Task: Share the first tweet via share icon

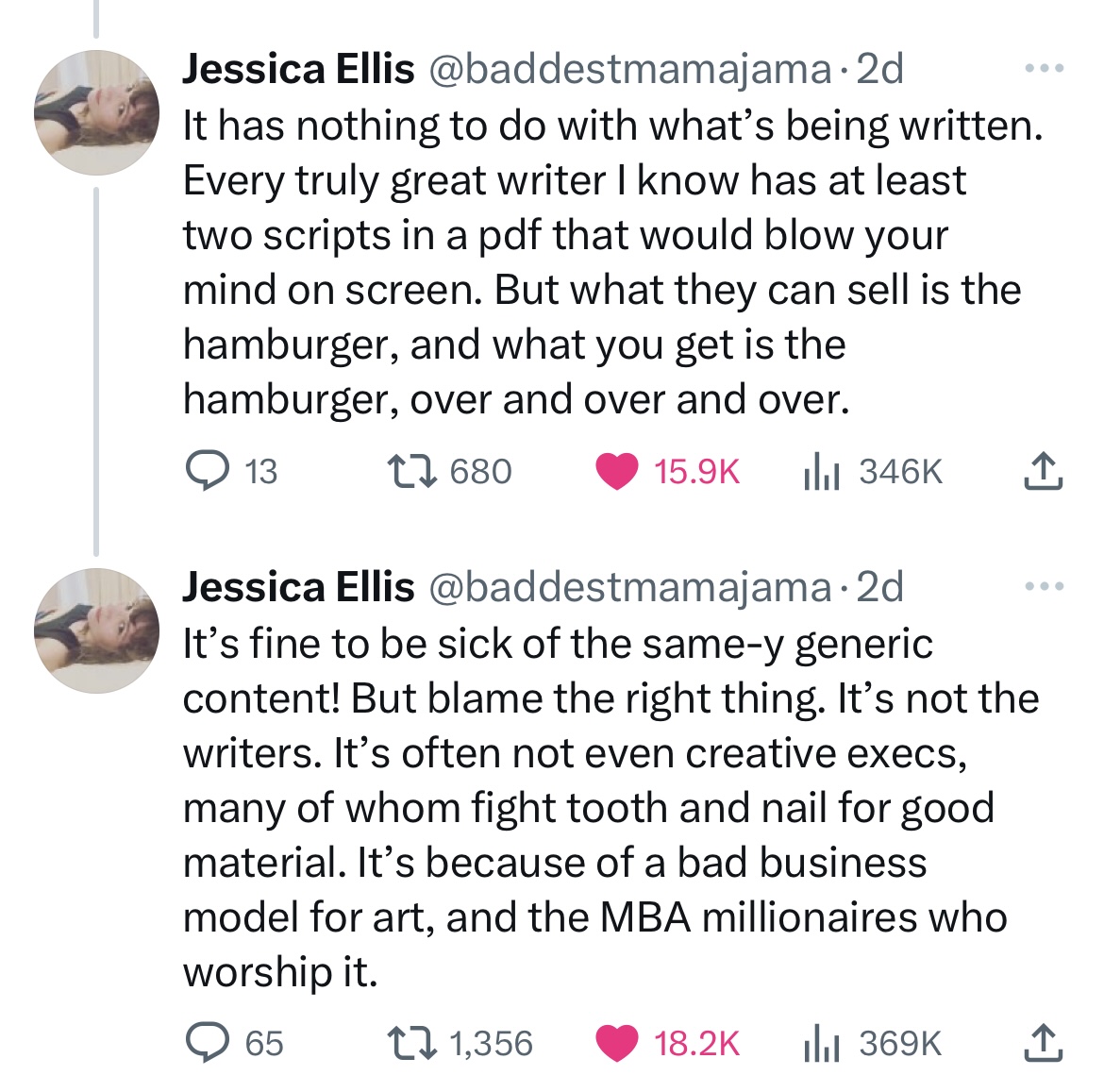Action: (1043, 471)
